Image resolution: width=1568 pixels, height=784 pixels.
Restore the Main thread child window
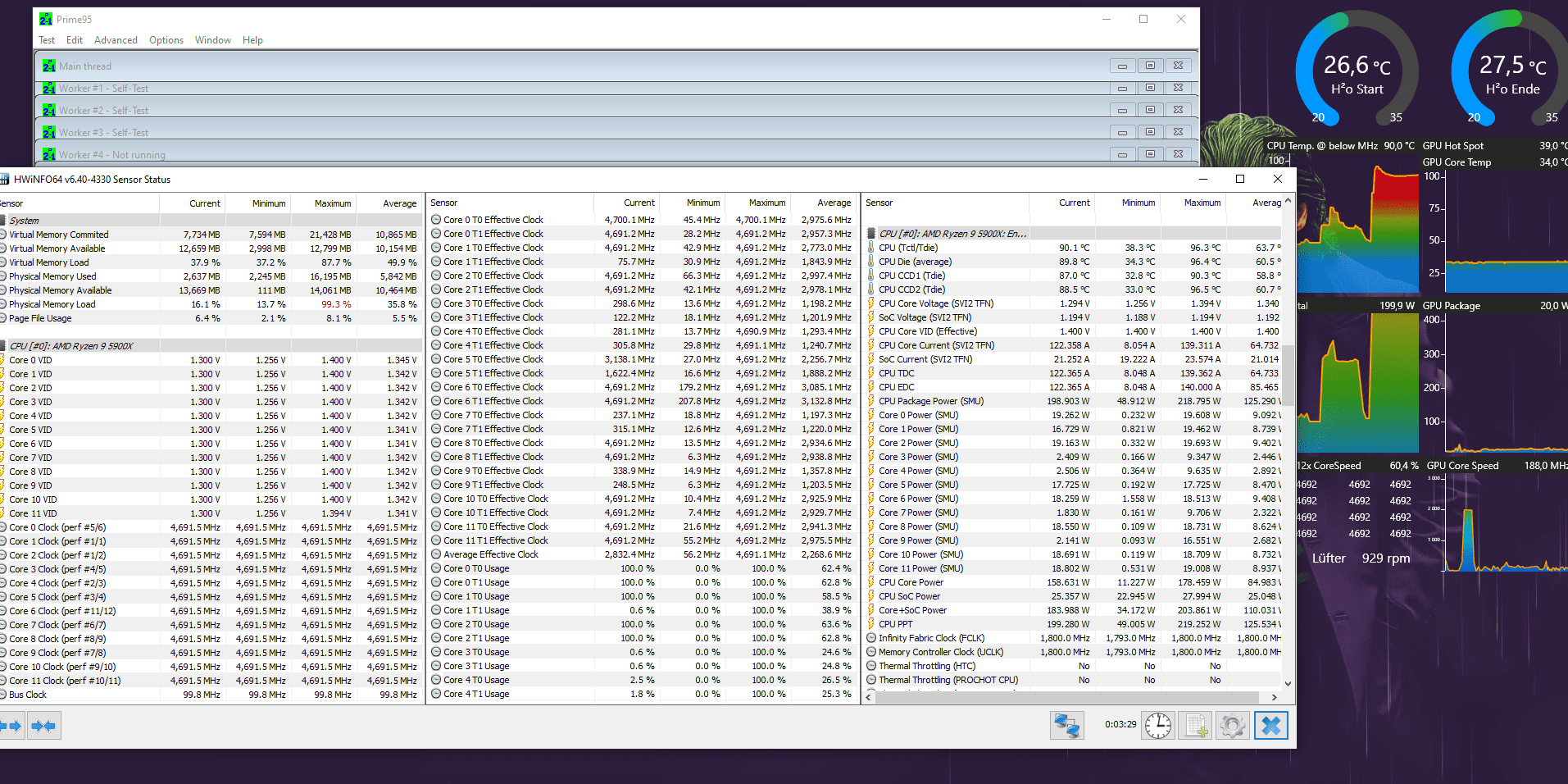(x=1150, y=66)
